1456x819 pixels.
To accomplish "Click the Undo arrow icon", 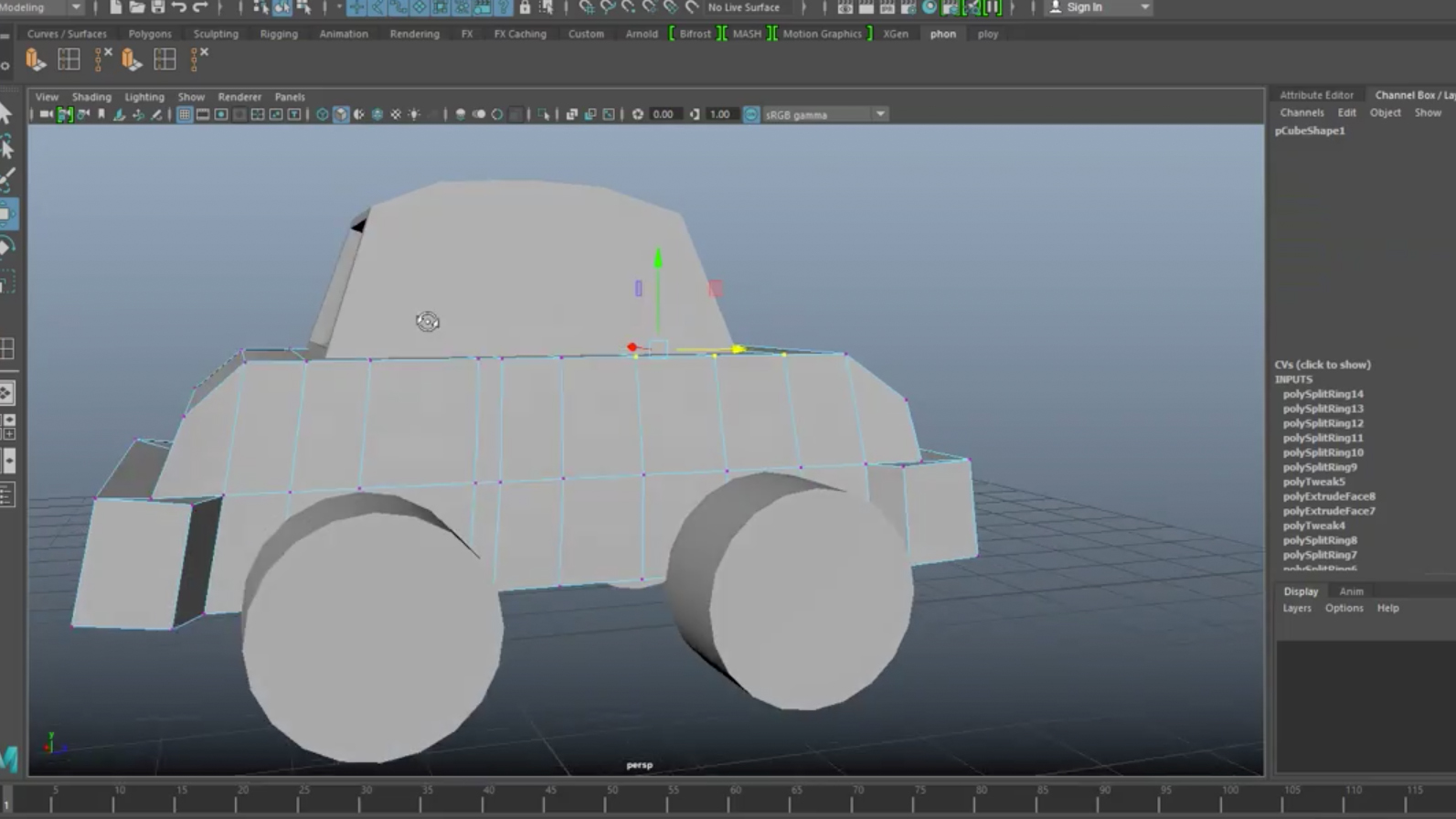I will (x=179, y=7).
